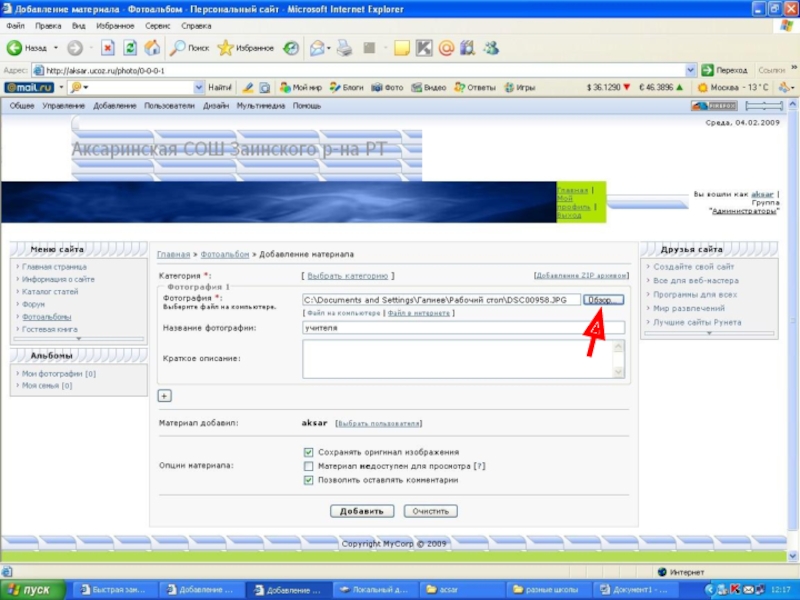800x600 pixels.
Task: Click the Messenger people toolbar icon
Action: (x=491, y=48)
